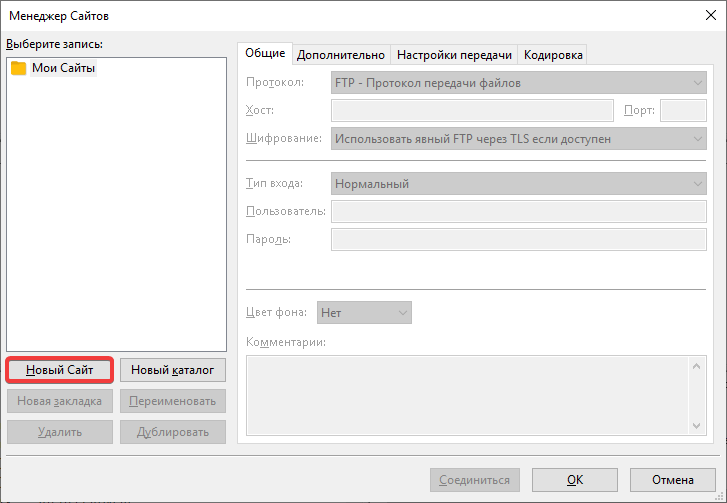Click the Пароль input field

(518, 239)
